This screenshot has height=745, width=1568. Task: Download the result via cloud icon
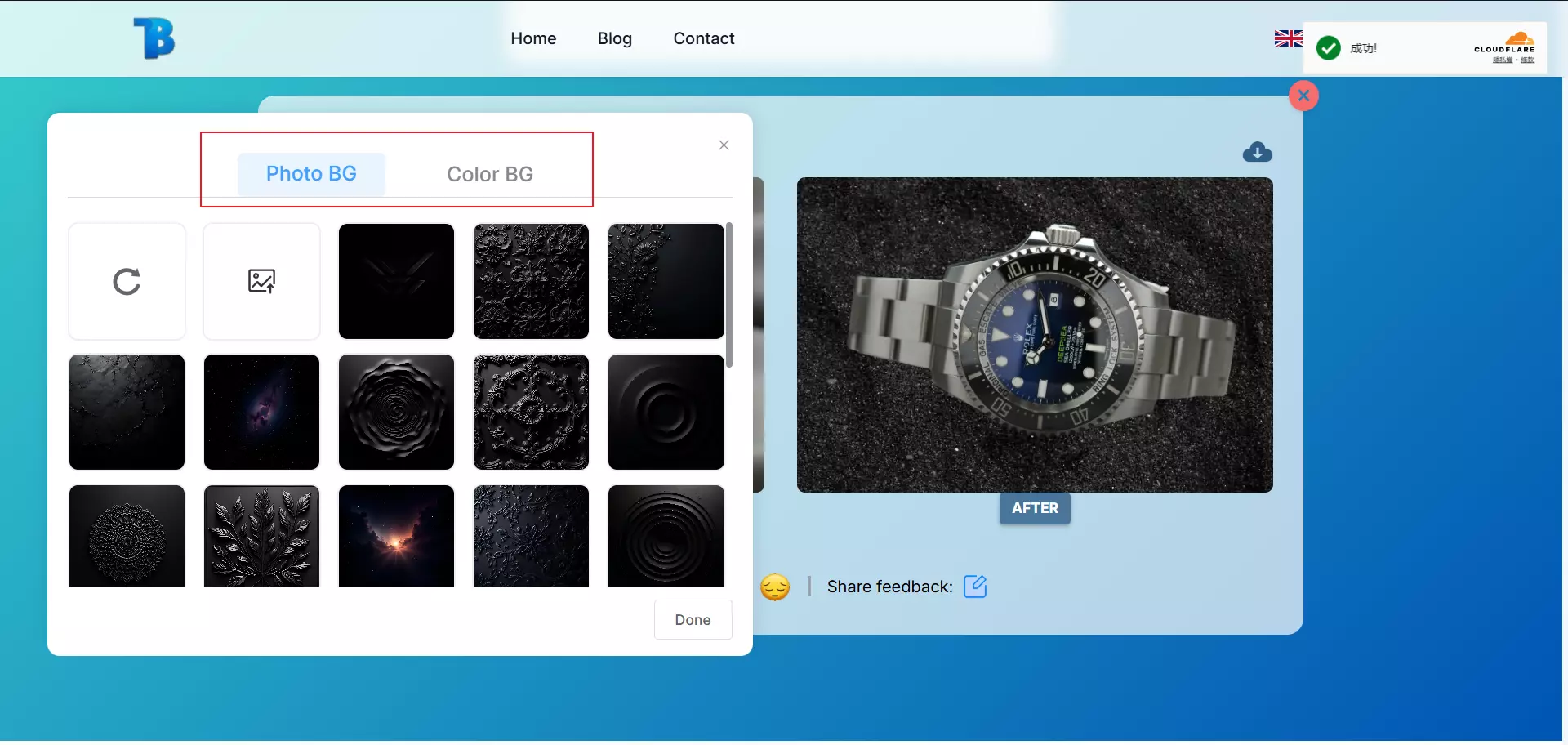[x=1257, y=152]
